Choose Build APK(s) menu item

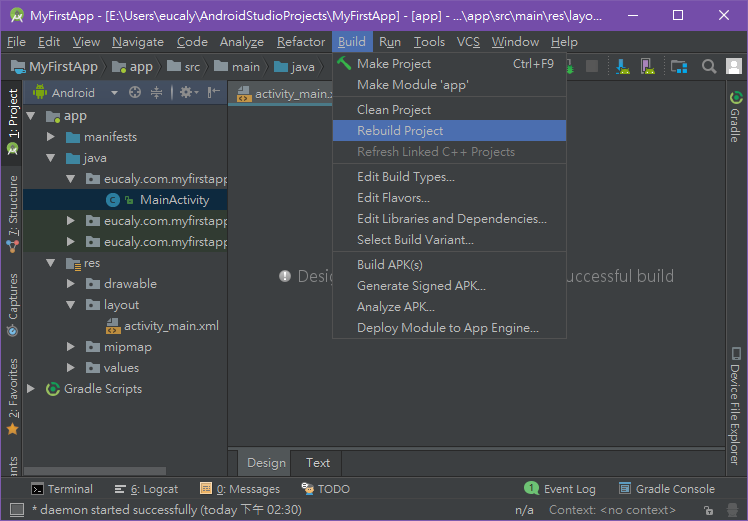tap(449, 265)
